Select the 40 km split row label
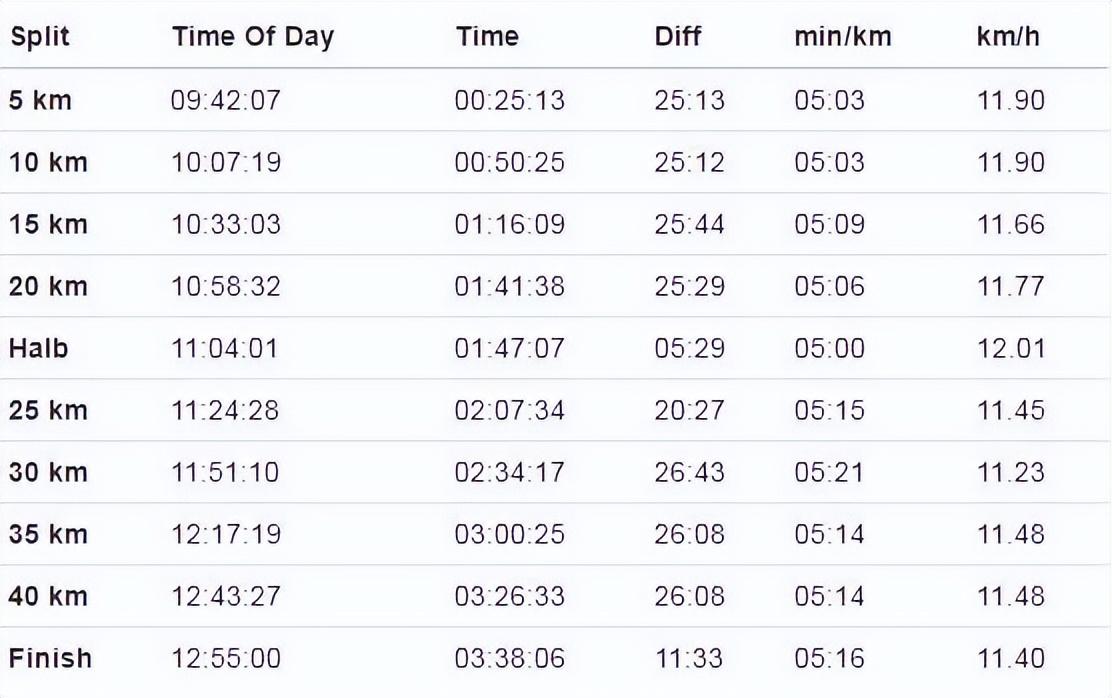The width and height of the screenshot is (1112, 698). pos(48,596)
